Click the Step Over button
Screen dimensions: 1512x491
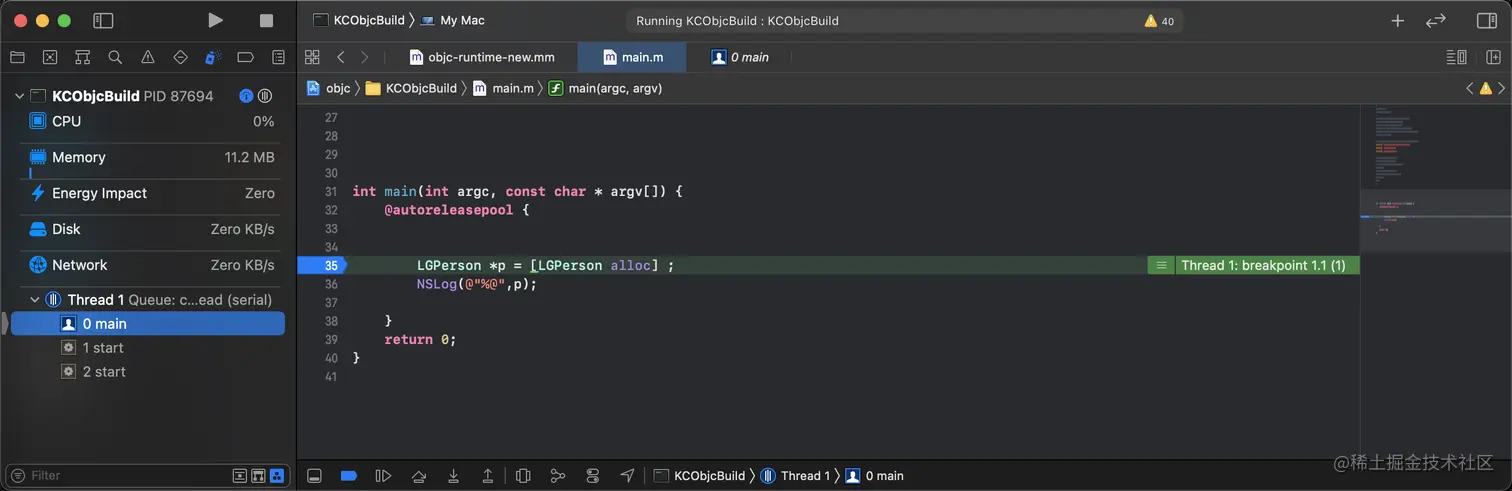click(x=419, y=476)
